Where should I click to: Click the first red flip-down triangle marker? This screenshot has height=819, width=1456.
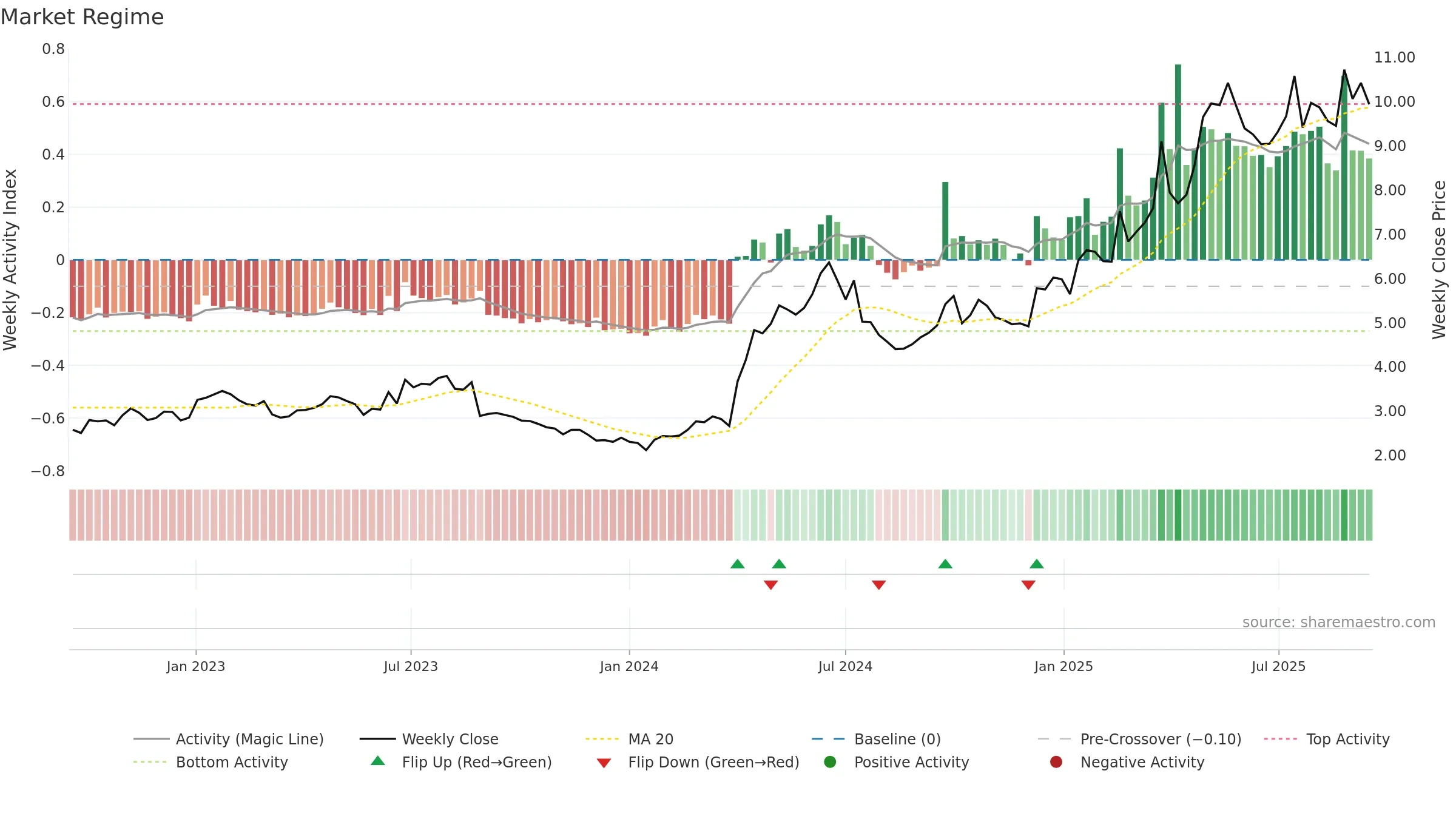click(x=770, y=585)
